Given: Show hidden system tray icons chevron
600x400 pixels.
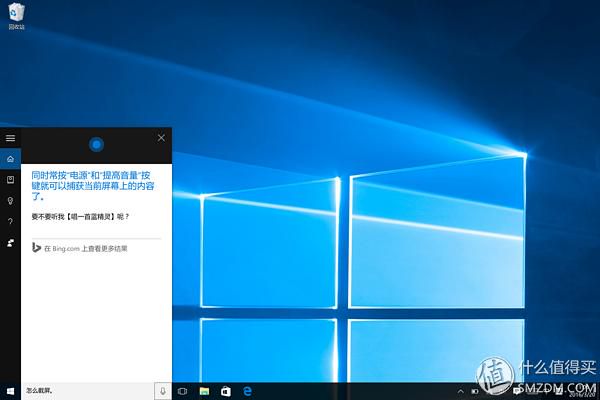Looking at the screenshot, I should click(460, 391).
